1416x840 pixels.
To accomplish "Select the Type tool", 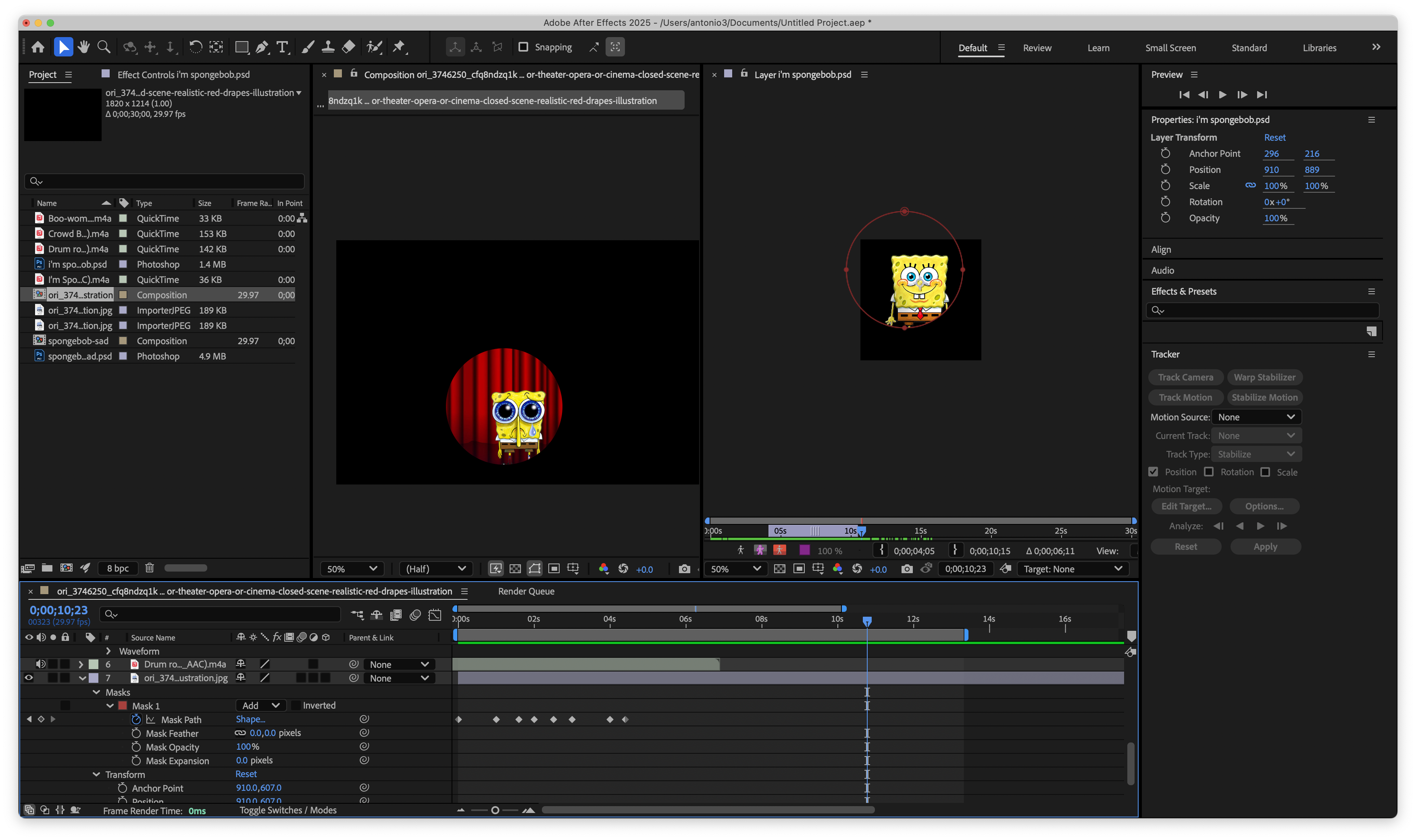I will (282, 47).
